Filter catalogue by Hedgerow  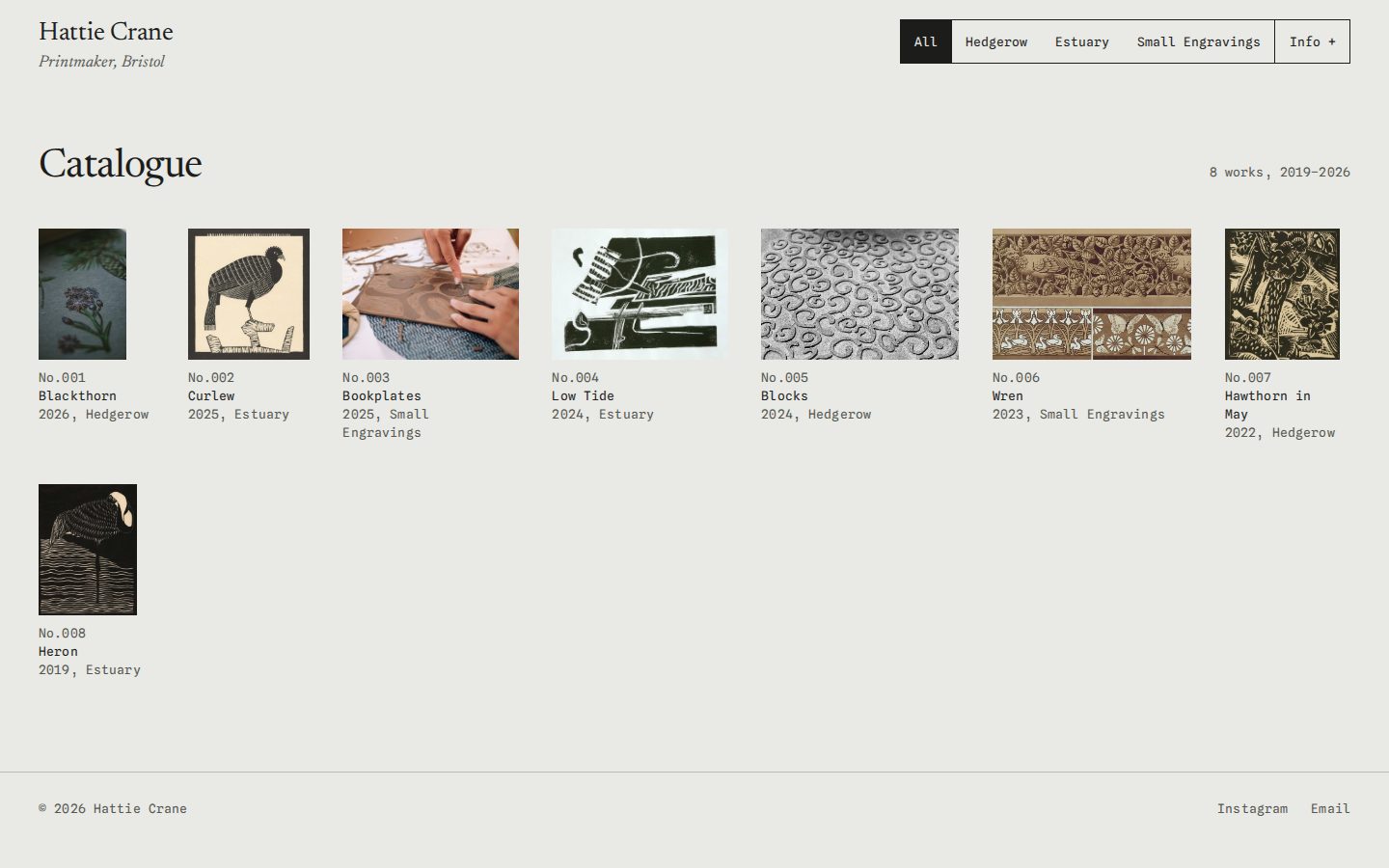pyautogui.click(x=996, y=41)
